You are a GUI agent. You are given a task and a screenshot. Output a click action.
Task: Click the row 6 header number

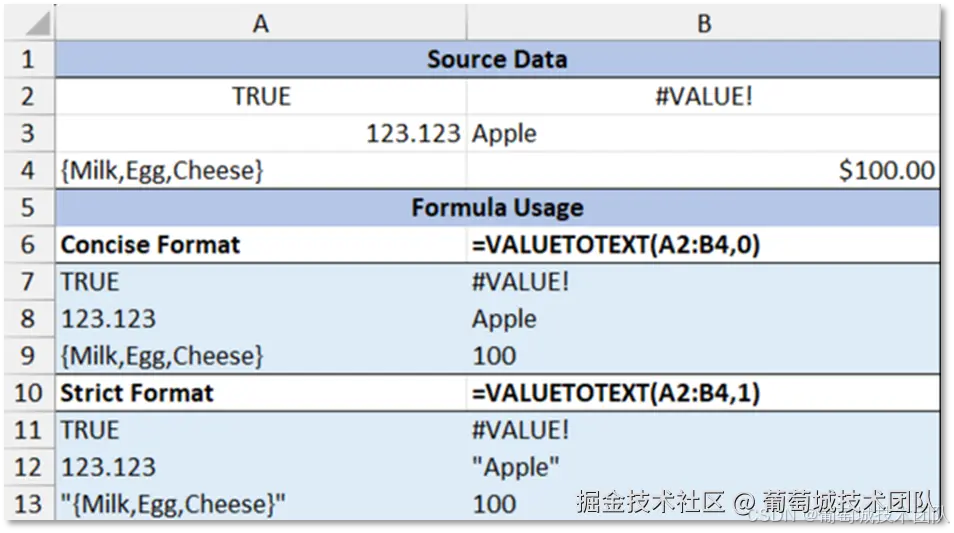(28, 245)
